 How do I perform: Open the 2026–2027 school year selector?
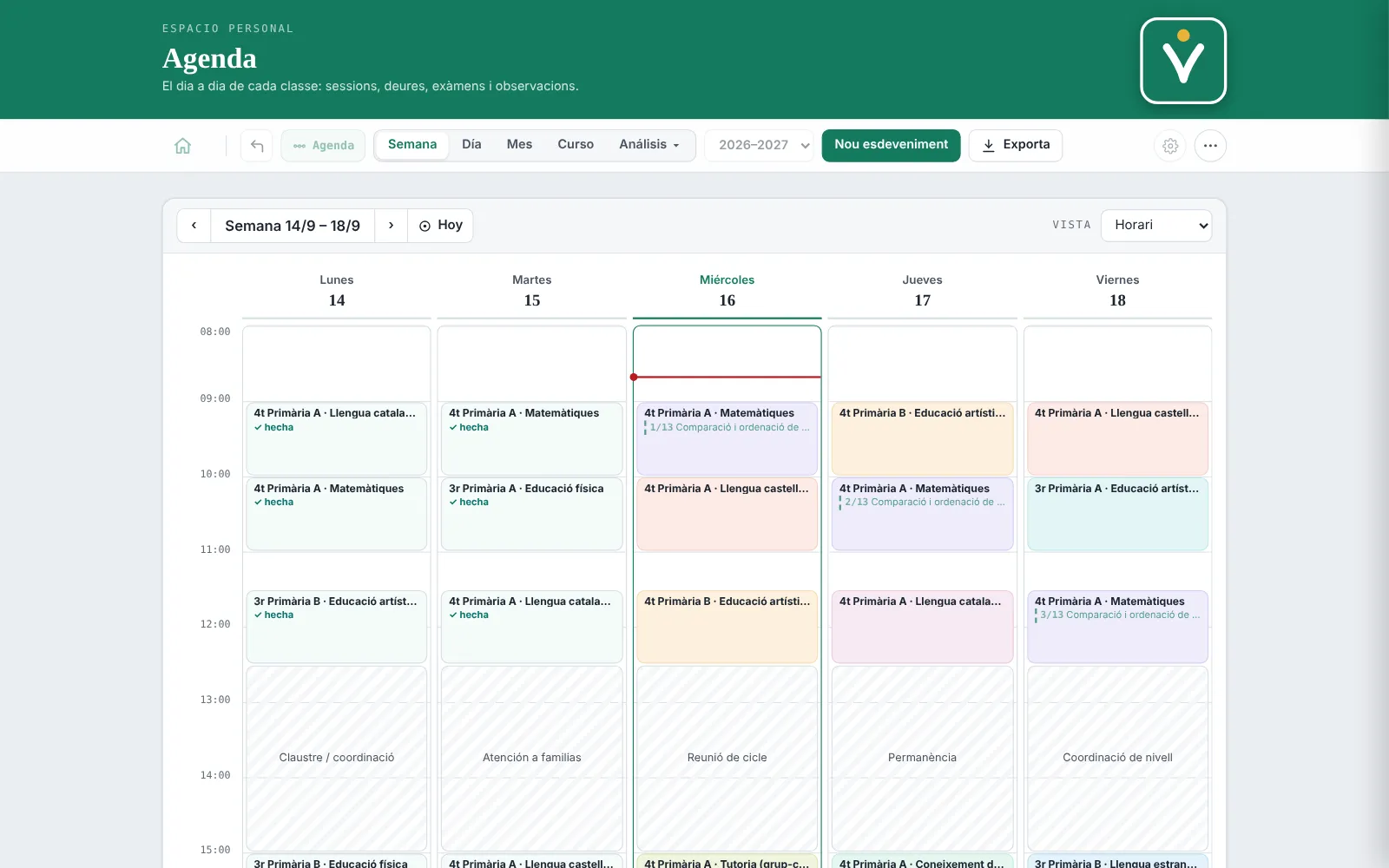click(x=760, y=146)
